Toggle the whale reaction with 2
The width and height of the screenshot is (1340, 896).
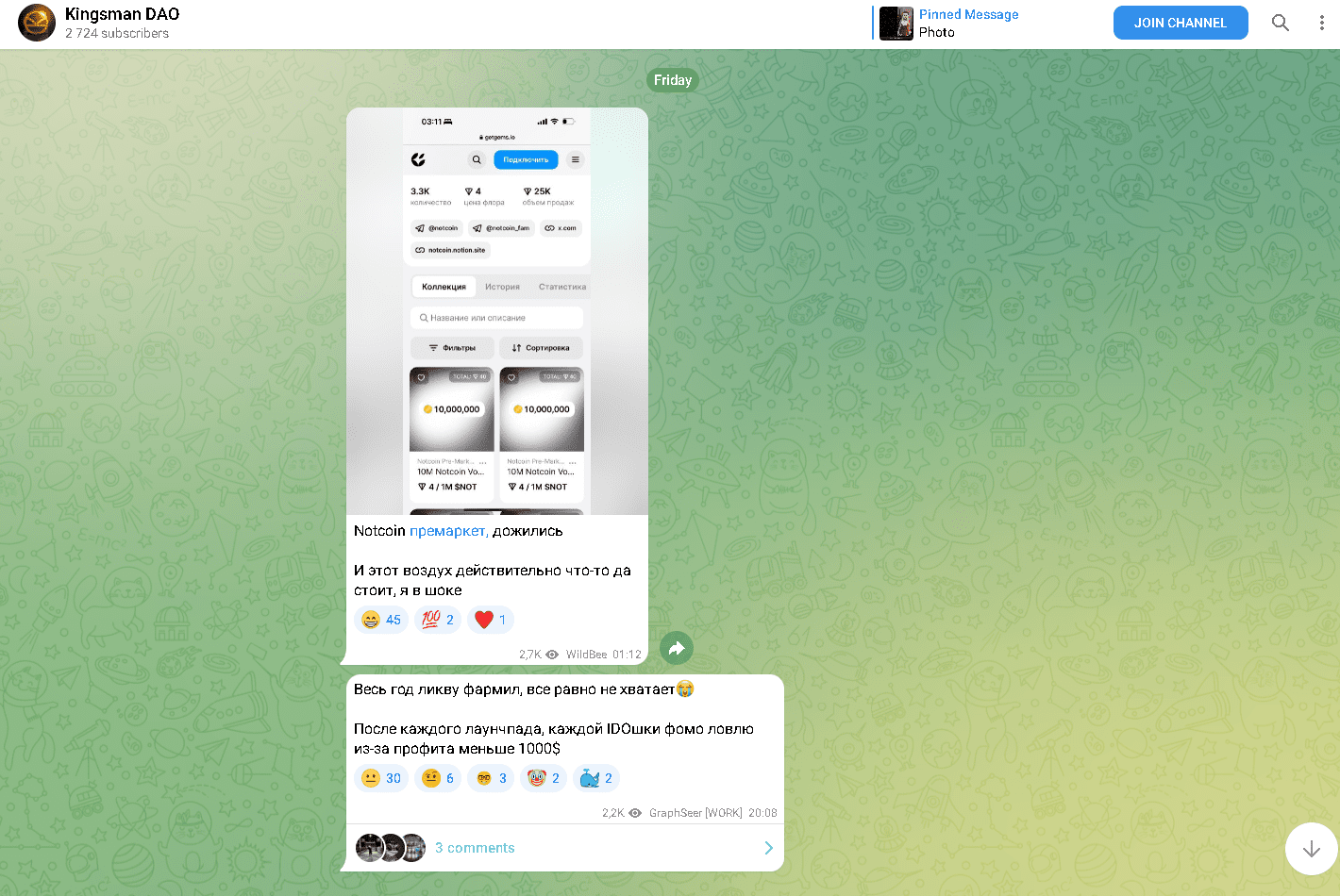[x=596, y=778]
